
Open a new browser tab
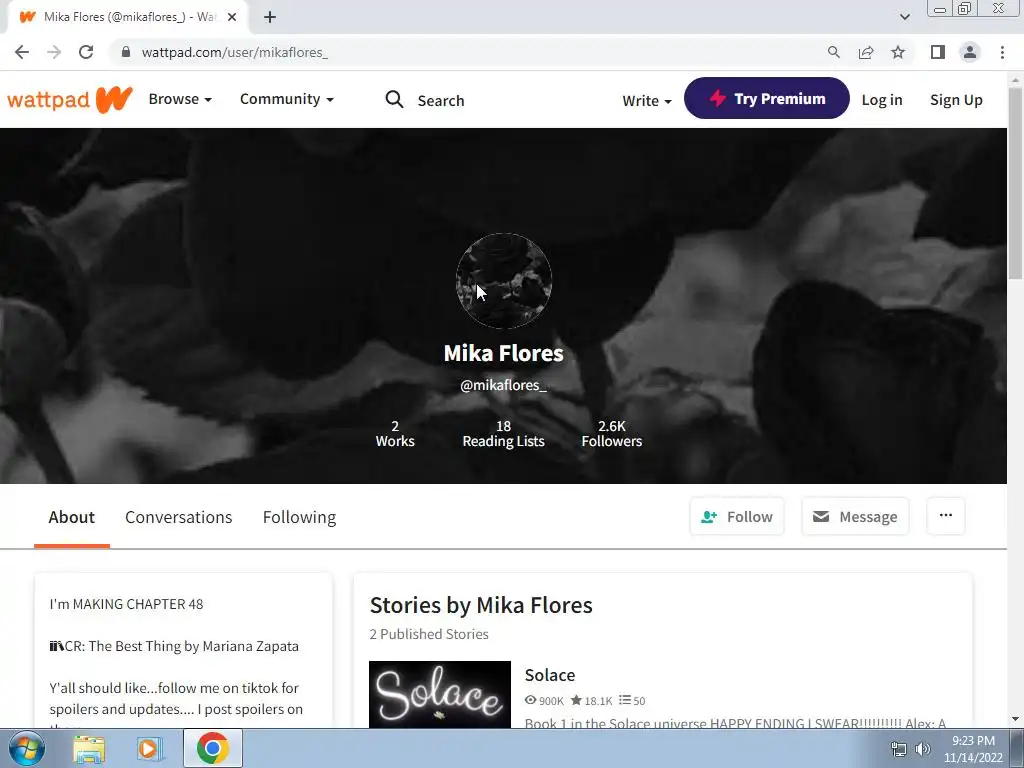click(x=270, y=17)
